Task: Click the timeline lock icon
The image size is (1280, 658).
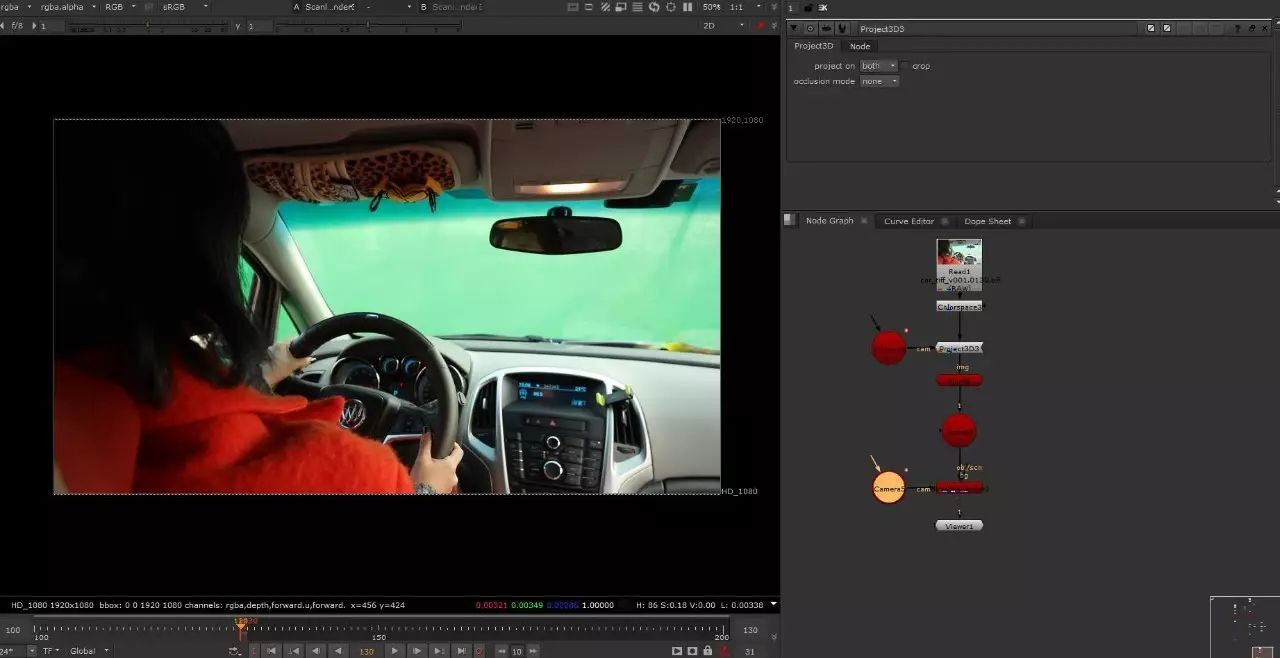Action: coord(708,651)
